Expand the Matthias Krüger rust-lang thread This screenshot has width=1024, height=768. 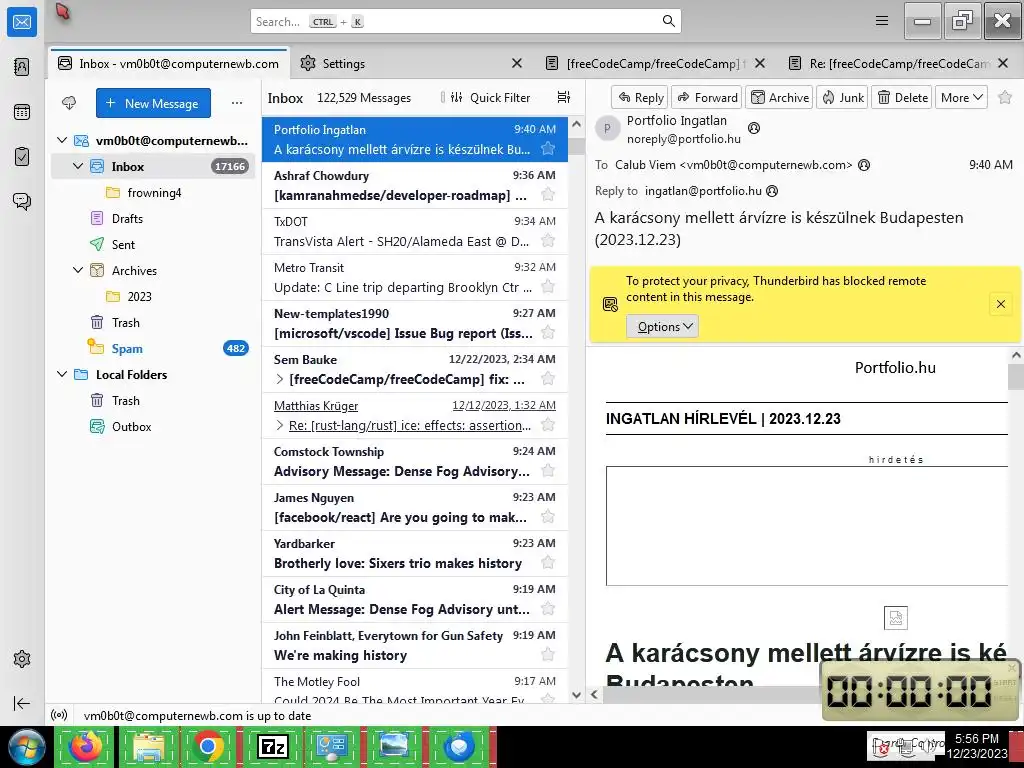pos(280,425)
